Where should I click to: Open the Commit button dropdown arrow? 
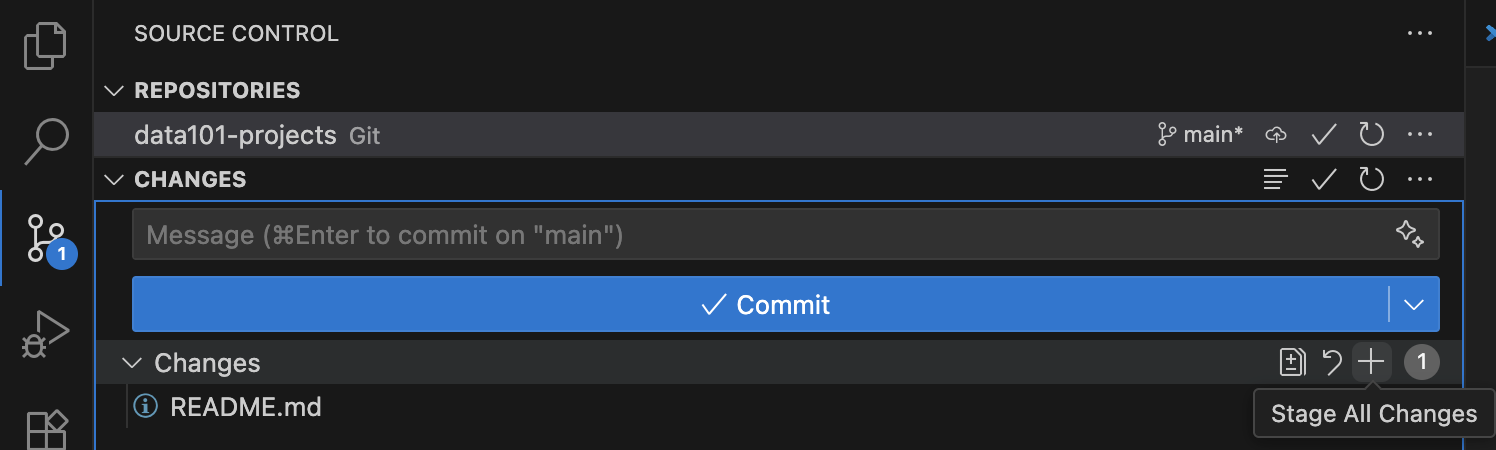1414,304
